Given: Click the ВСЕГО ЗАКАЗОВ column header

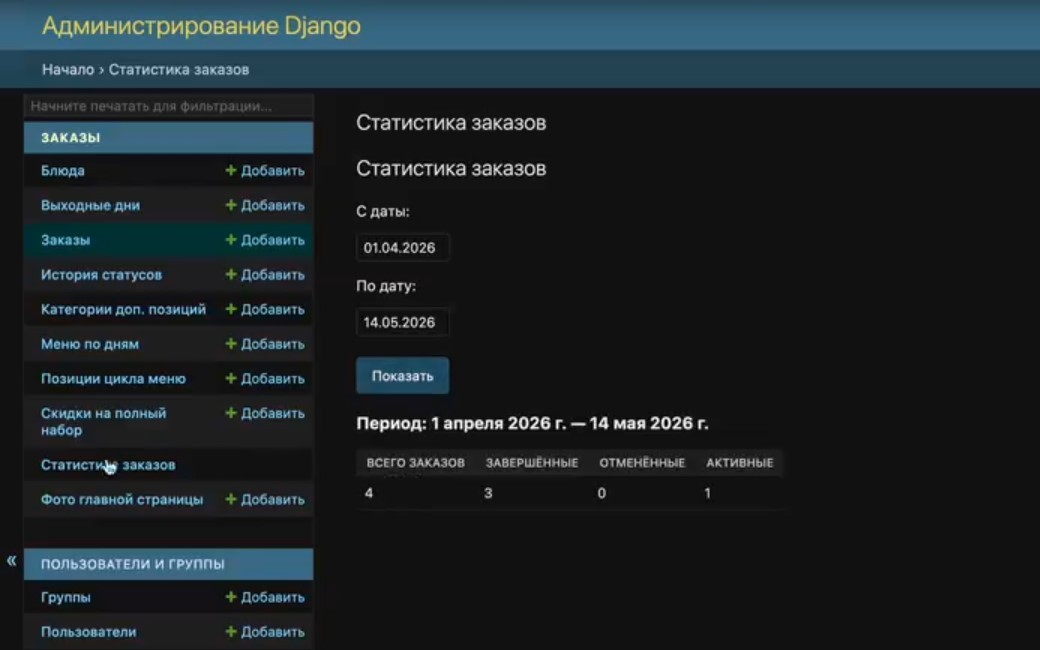Looking at the screenshot, I should [x=415, y=462].
